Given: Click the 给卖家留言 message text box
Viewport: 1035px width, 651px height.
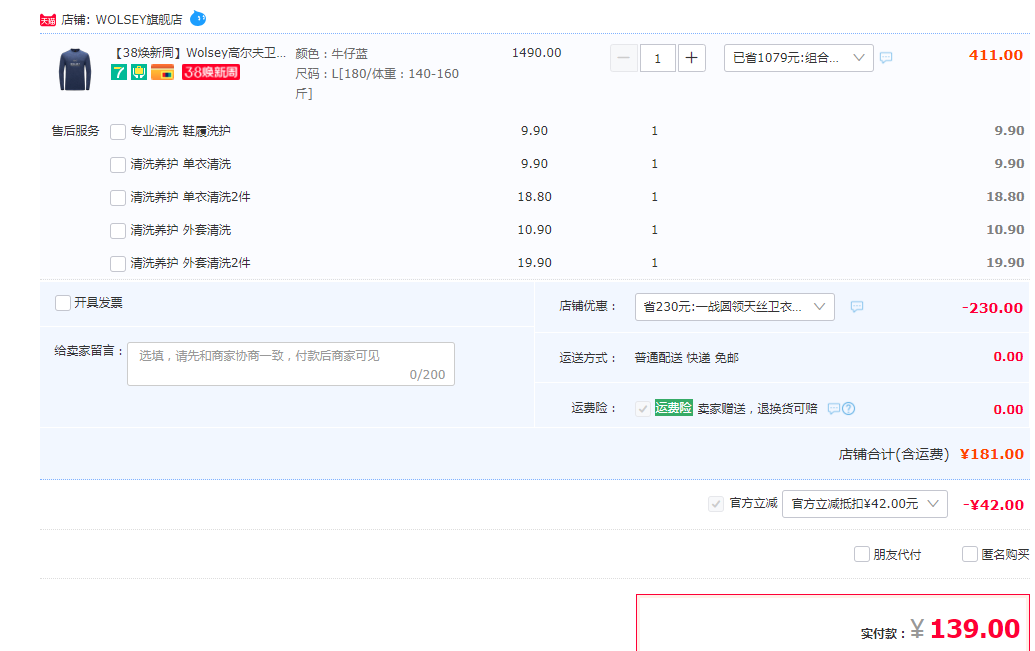Looking at the screenshot, I should click(x=291, y=364).
